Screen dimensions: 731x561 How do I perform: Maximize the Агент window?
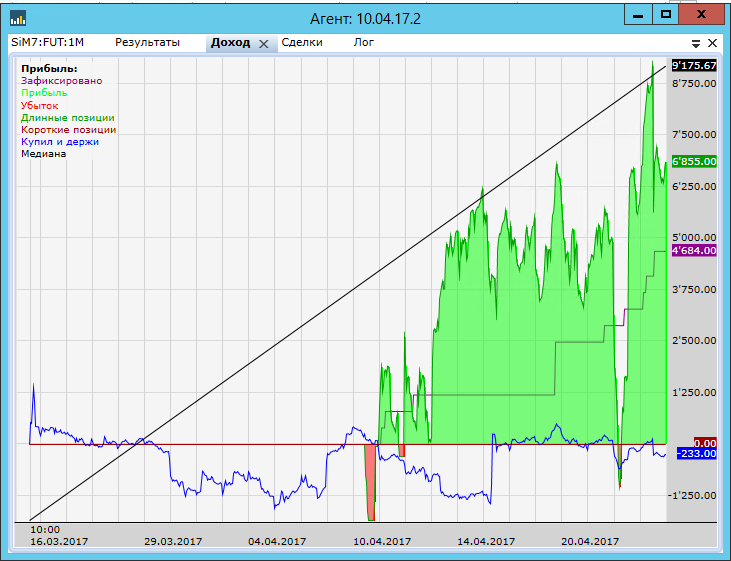click(x=665, y=15)
